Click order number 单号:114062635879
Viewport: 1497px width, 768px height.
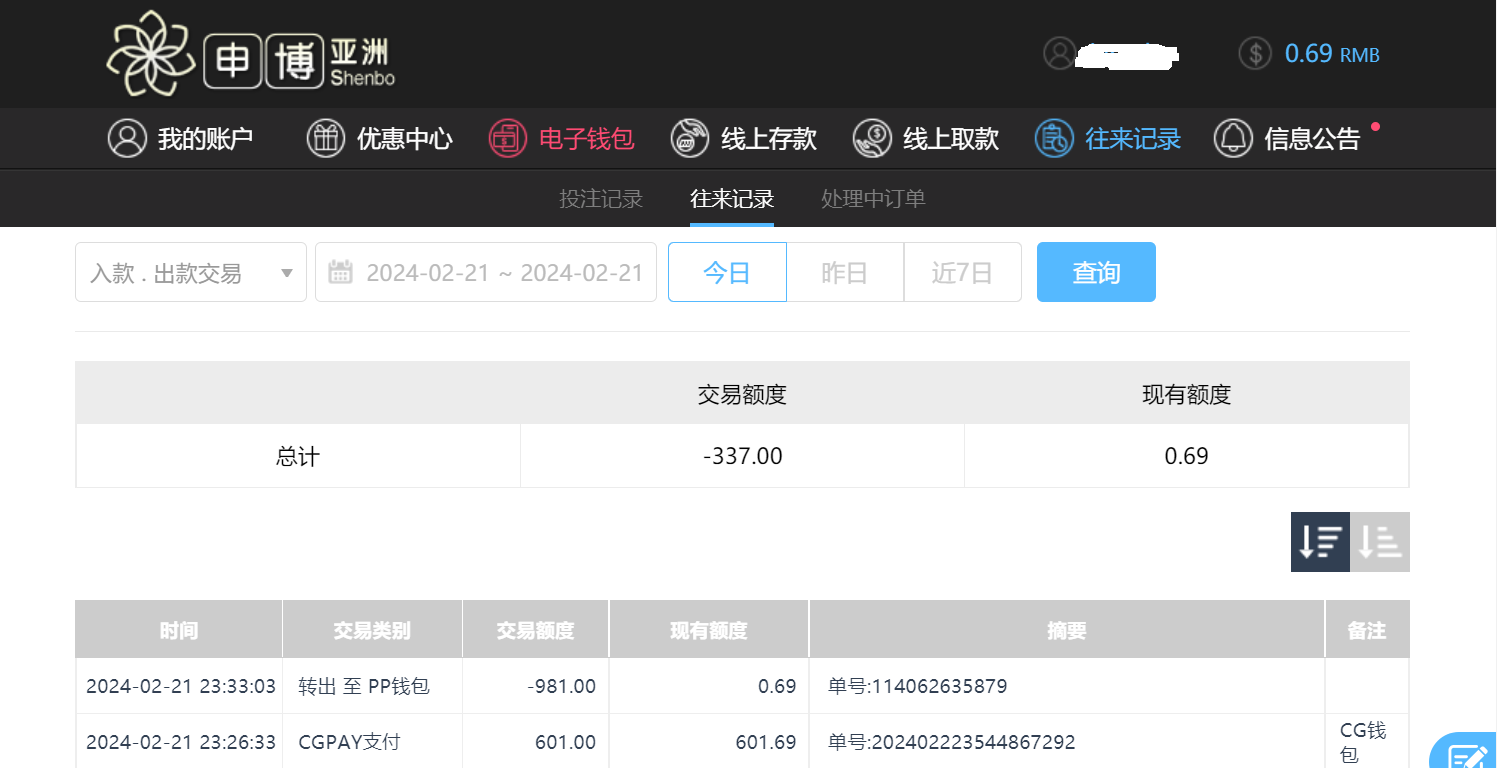[x=918, y=686]
